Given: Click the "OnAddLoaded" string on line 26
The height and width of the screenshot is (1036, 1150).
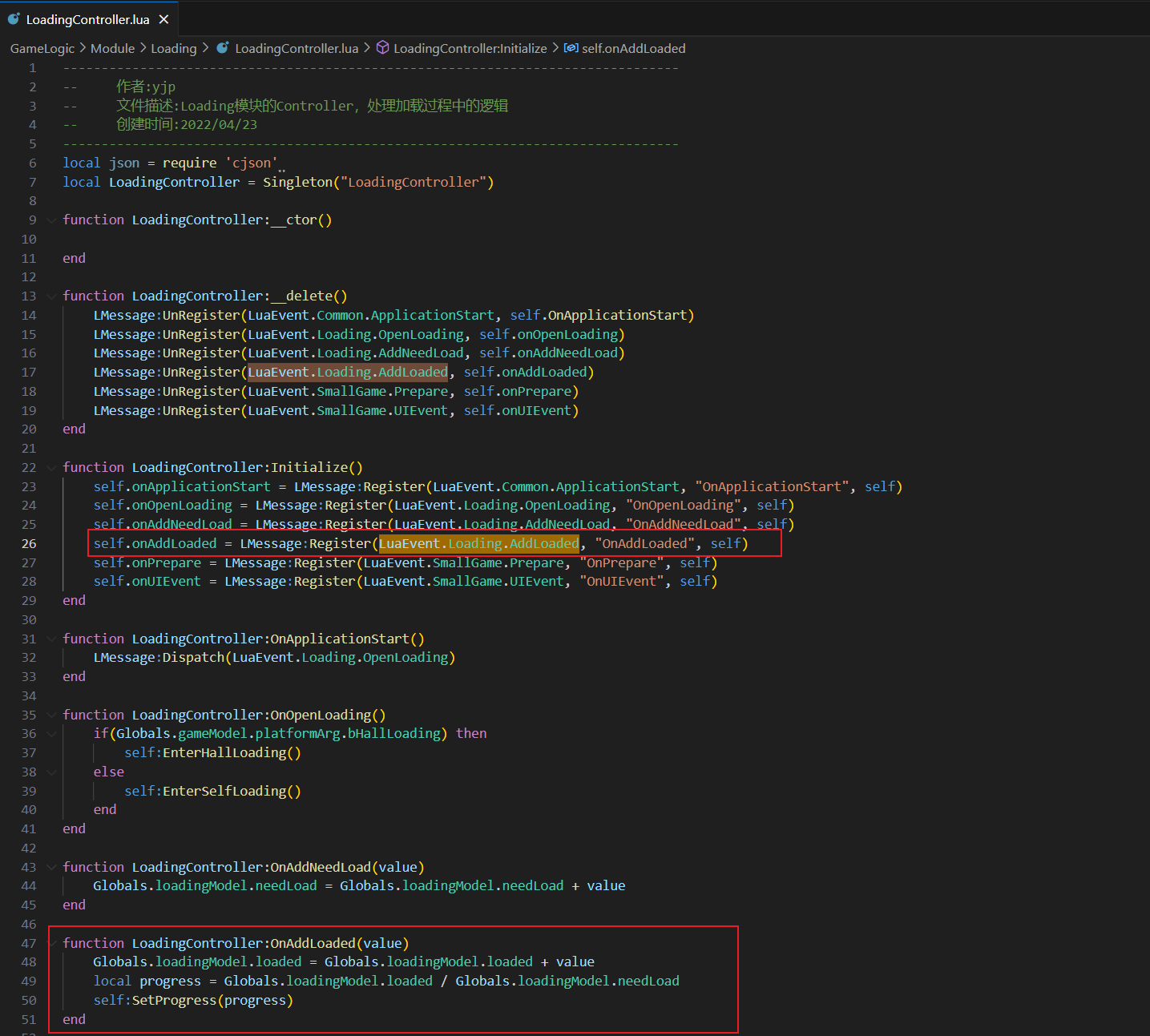Looking at the screenshot, I should coord(645,543).
